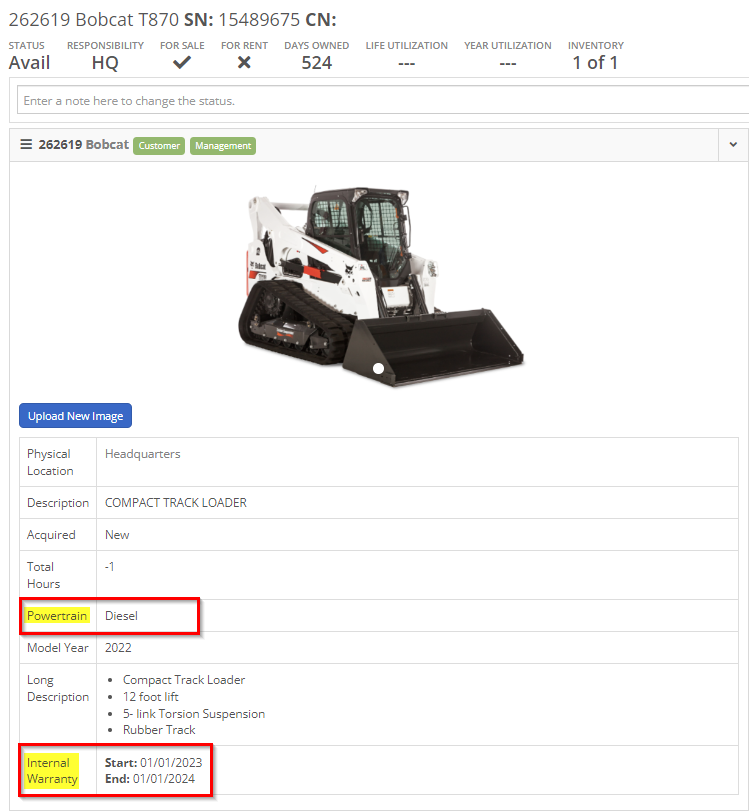Viewport: 749px width, 811px height.
Task: Click the Rubber Track bullet
Action: pos(159,730)
